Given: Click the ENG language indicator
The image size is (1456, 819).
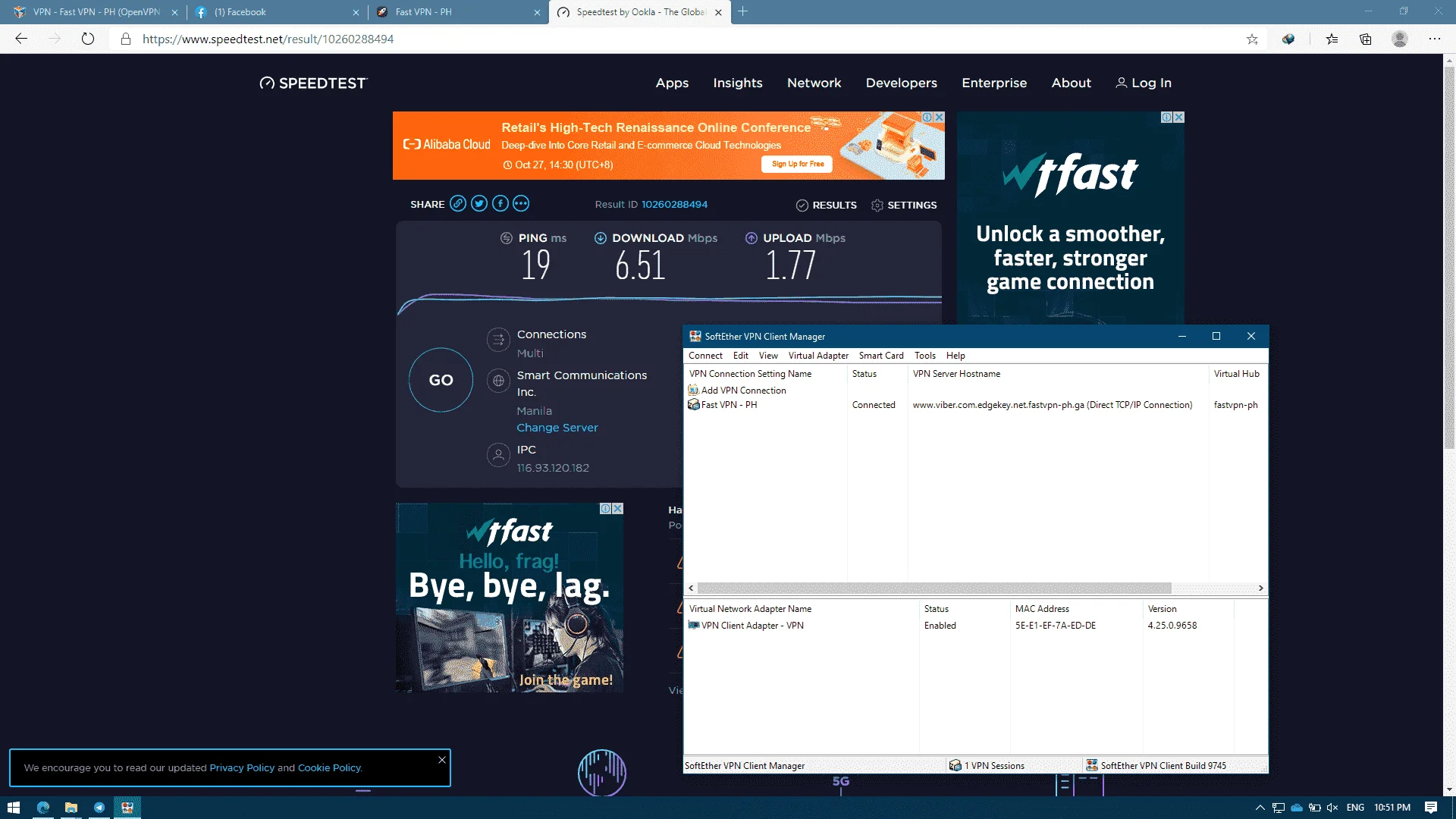Looking at the screenshot, I should (1355, 807).
